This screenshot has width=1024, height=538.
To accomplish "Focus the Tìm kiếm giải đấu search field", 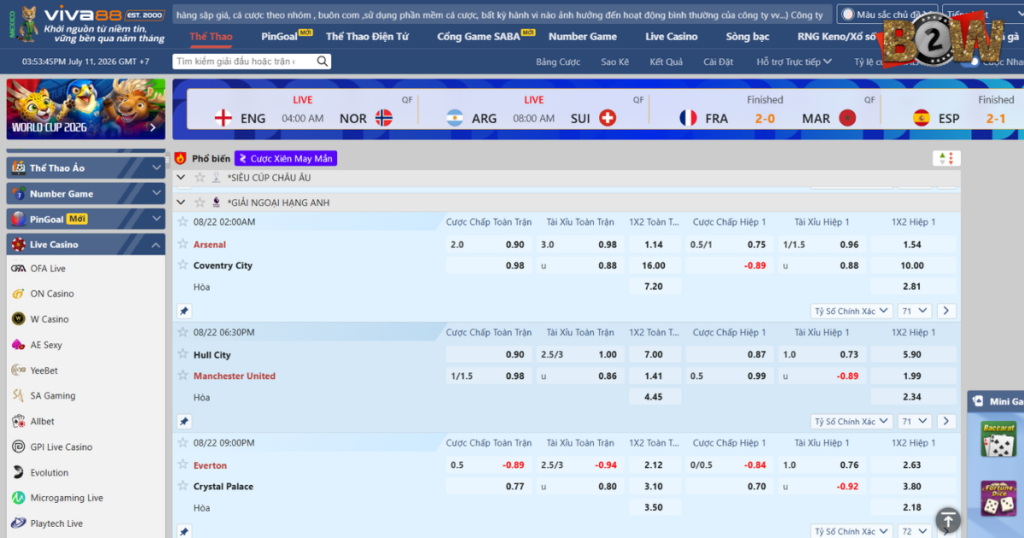I will pos(245,61).
